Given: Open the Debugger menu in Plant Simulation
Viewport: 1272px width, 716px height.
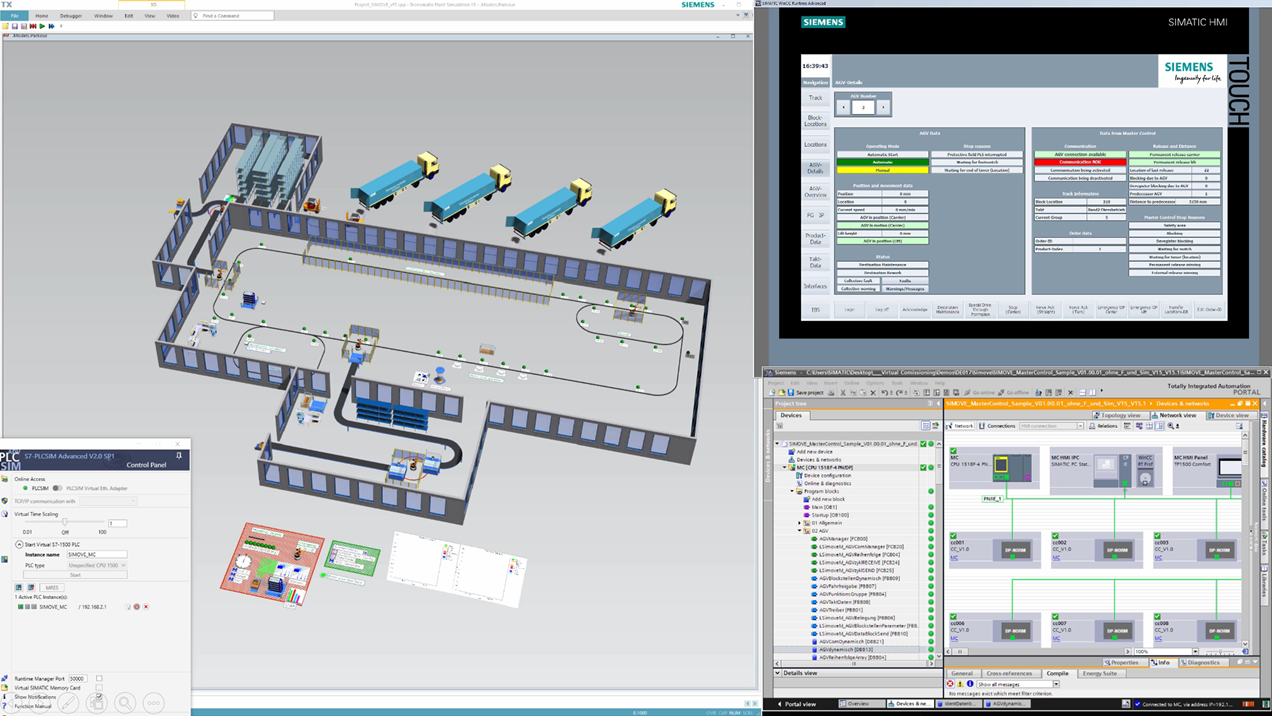Looking at the screenshot, I should click(x=71, y=16).
